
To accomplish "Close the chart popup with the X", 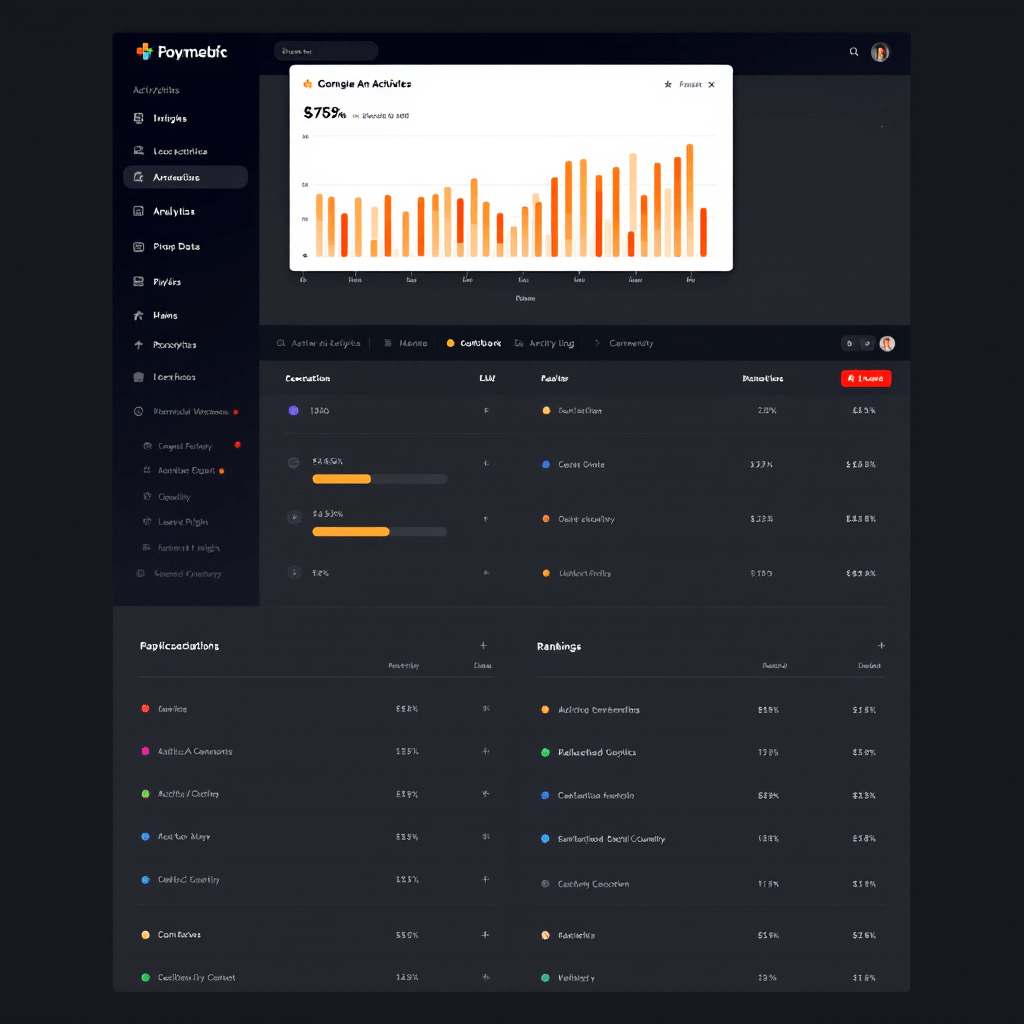I will [711, 85].
